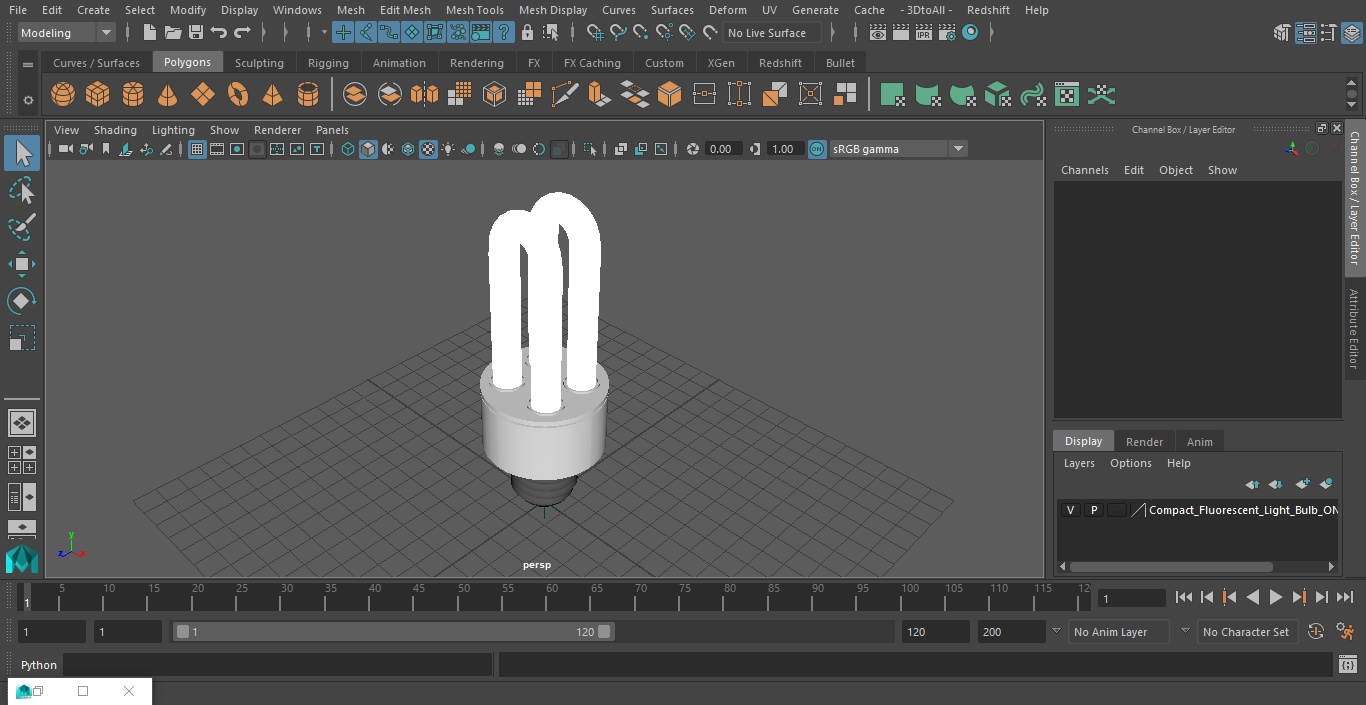
Task: Open the Layers menu in Layer Editor
Action: [1079, 463]
